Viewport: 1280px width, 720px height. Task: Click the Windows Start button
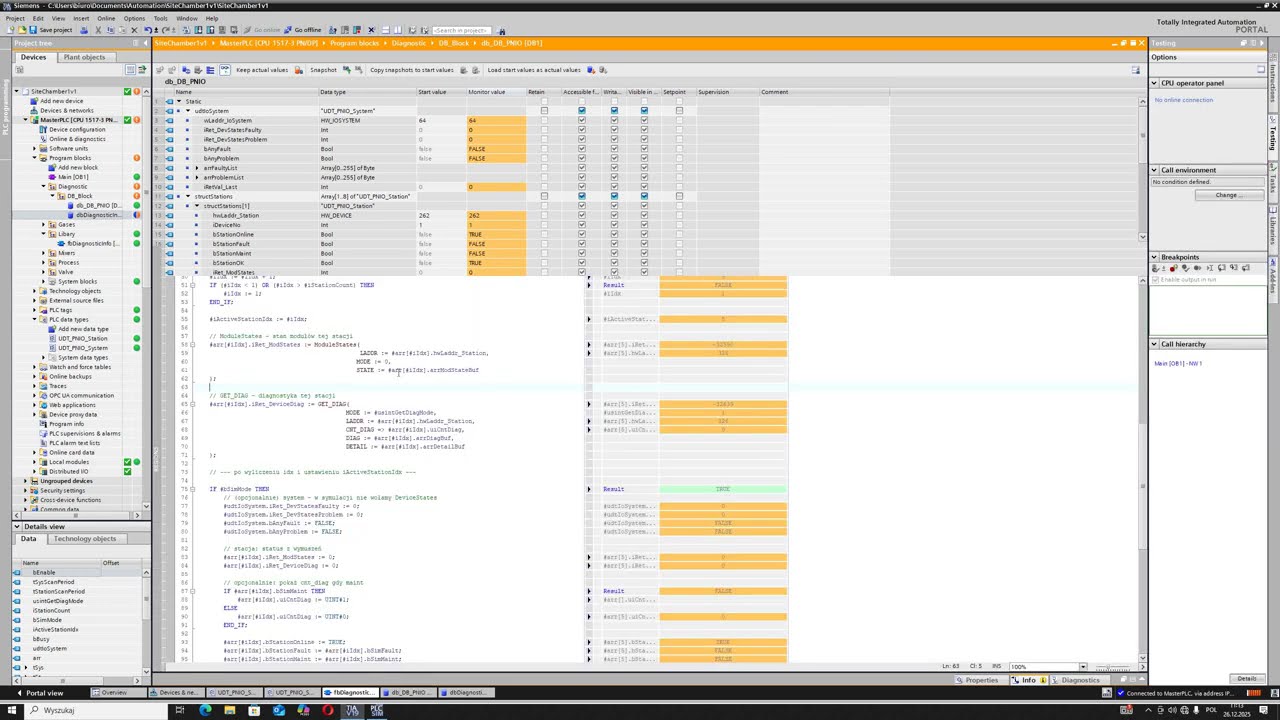pyautogui.click(x=10, y=710)
